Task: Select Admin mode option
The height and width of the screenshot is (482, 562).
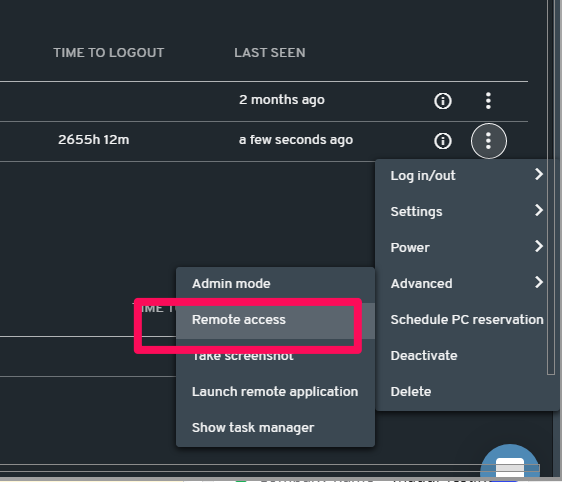Action: point(275,283)
